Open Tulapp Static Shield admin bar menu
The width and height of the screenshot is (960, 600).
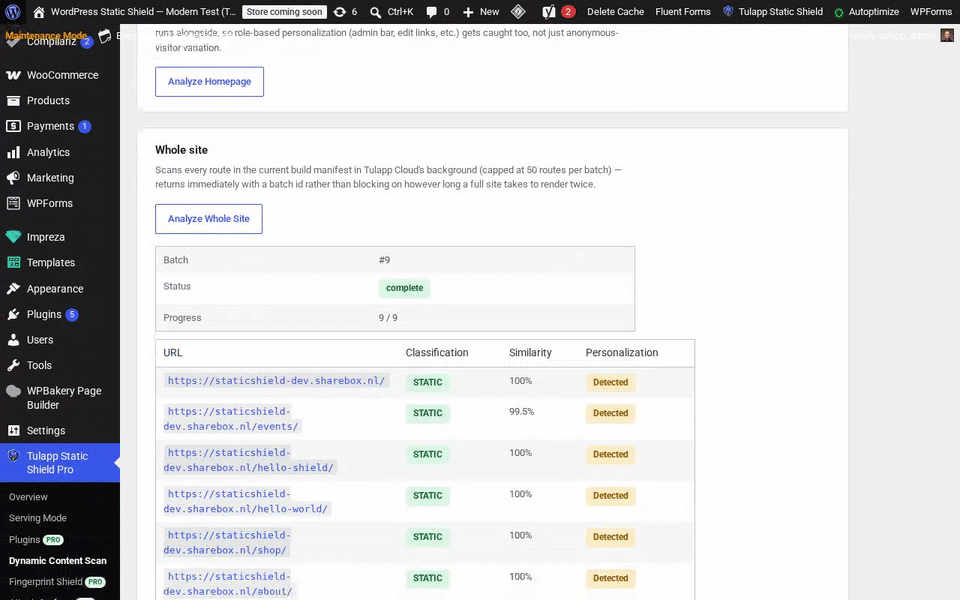point(780,12)
